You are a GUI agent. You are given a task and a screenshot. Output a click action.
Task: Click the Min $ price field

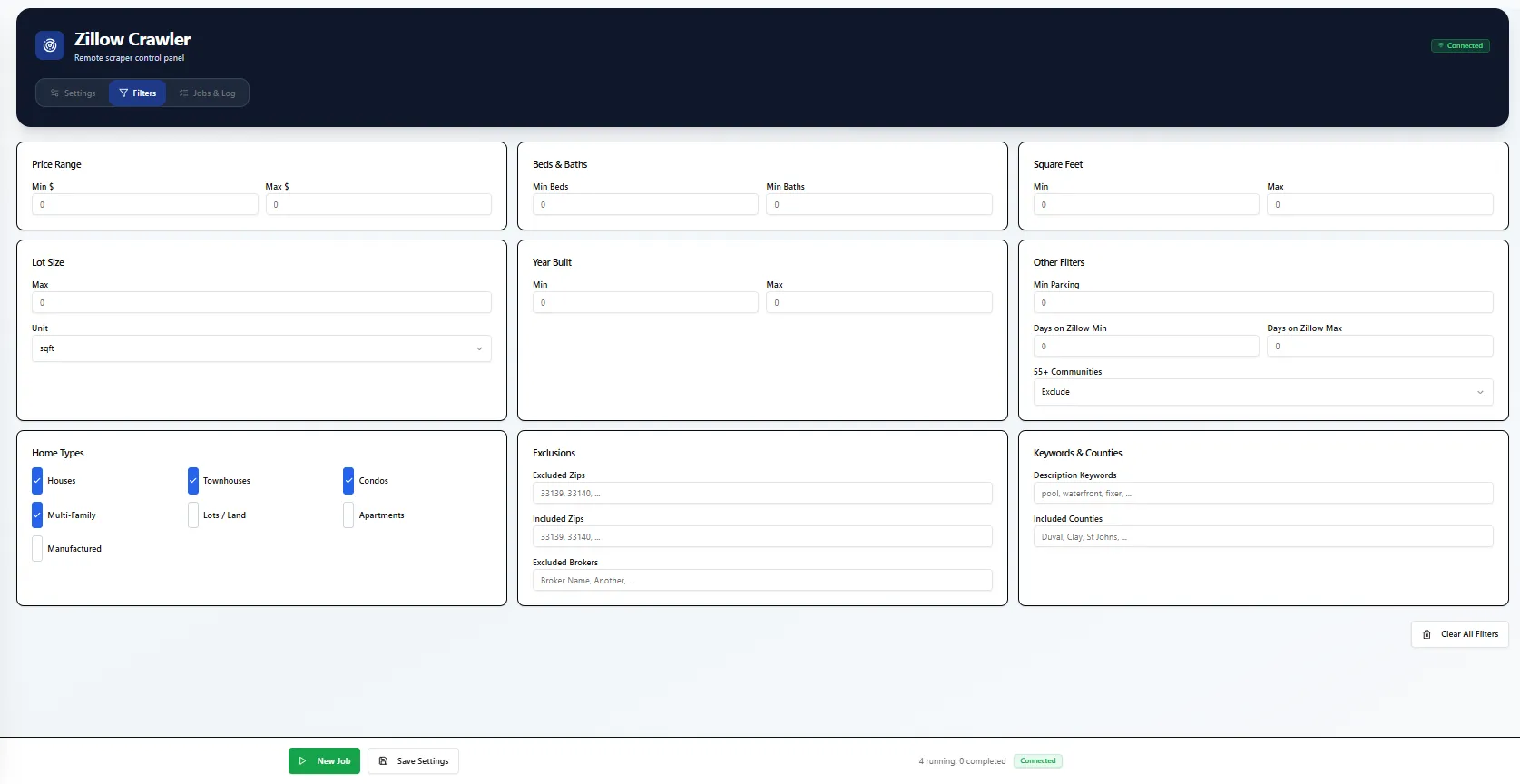tap(145, 204)
